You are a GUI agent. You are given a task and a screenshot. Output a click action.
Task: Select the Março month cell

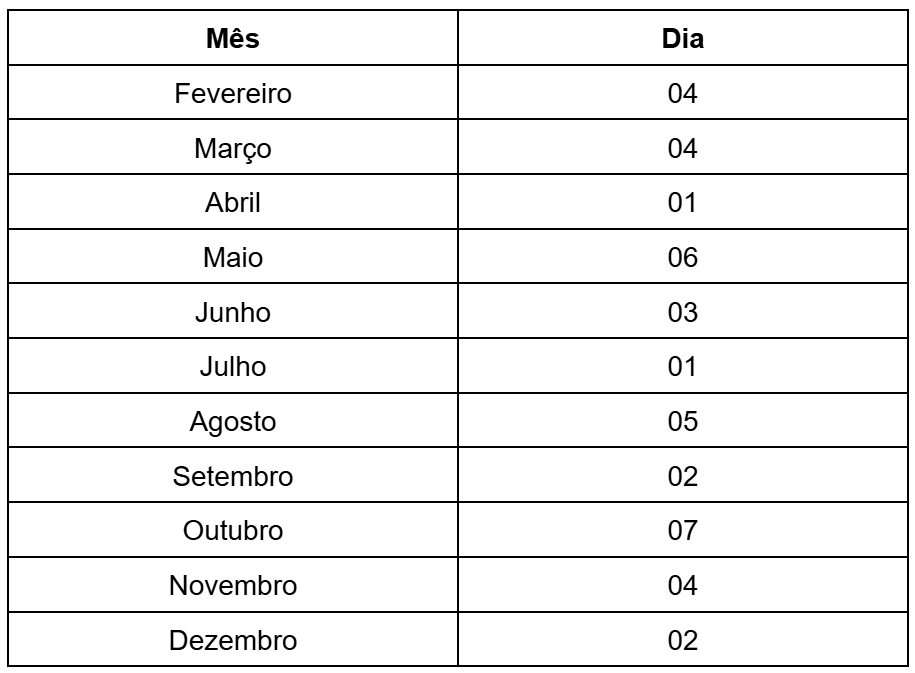(x=233, y=149)
